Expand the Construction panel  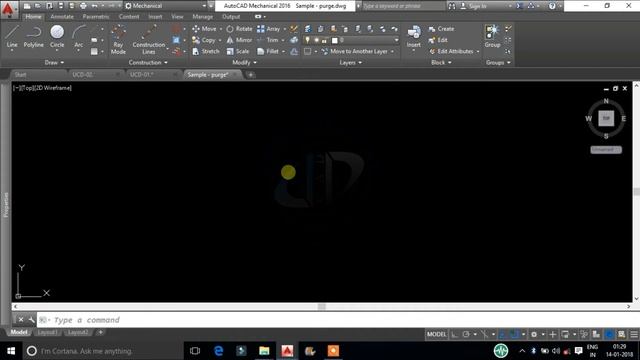pyautogui.click(x=148, y=62)
